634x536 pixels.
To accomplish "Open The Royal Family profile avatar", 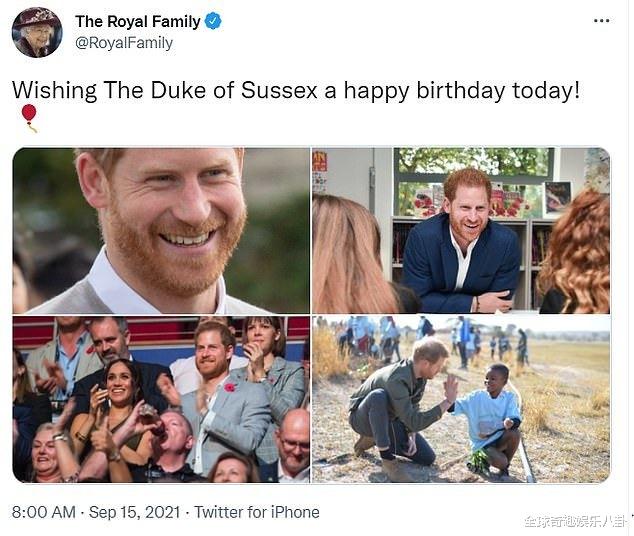I will pos(37,32).
